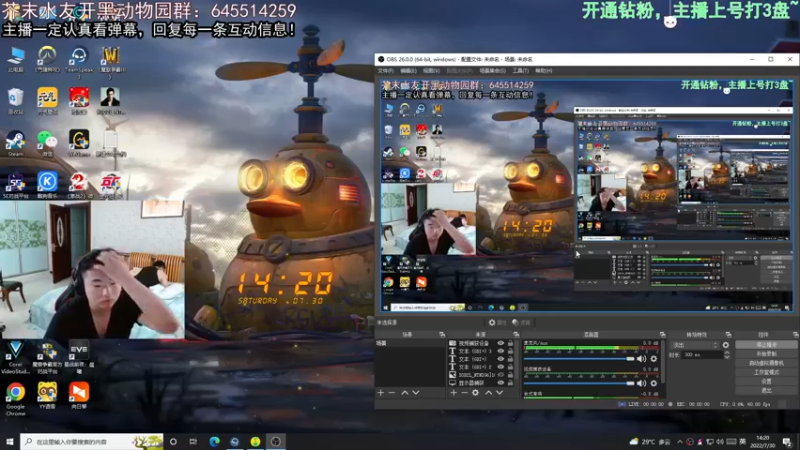Remove selected source with minus button
Image resolution: width=800 pixels, height=450 pixels.
coord(464,393)
